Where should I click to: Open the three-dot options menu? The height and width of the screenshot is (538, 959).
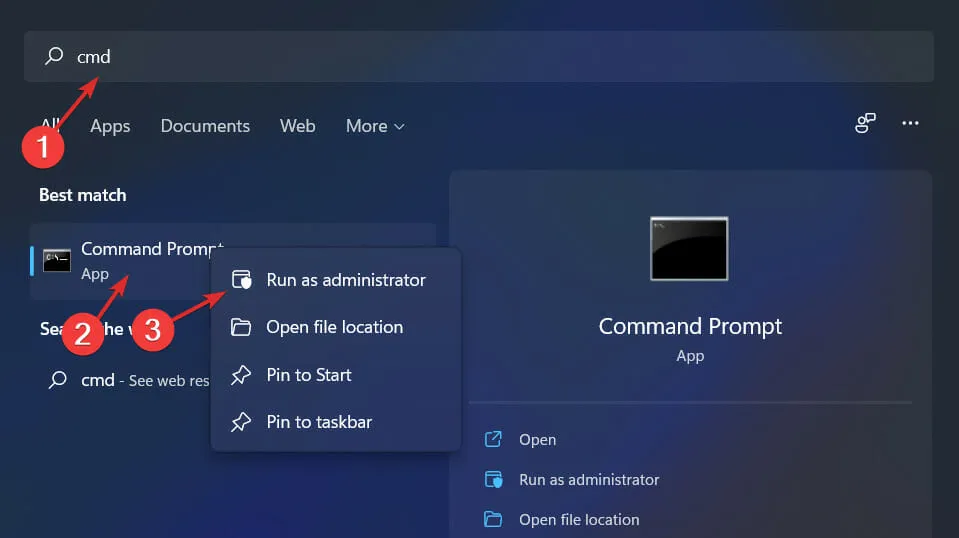(x=910, y=123)
